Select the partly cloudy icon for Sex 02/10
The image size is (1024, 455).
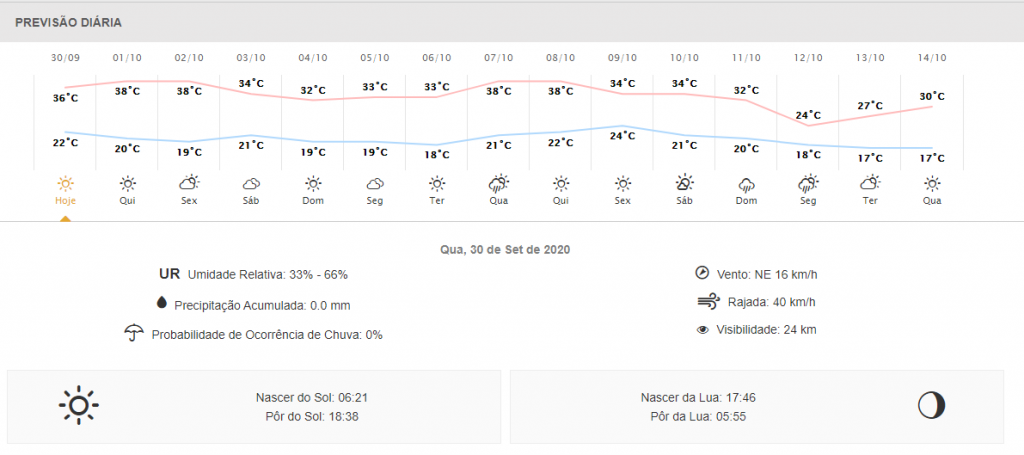189,183
